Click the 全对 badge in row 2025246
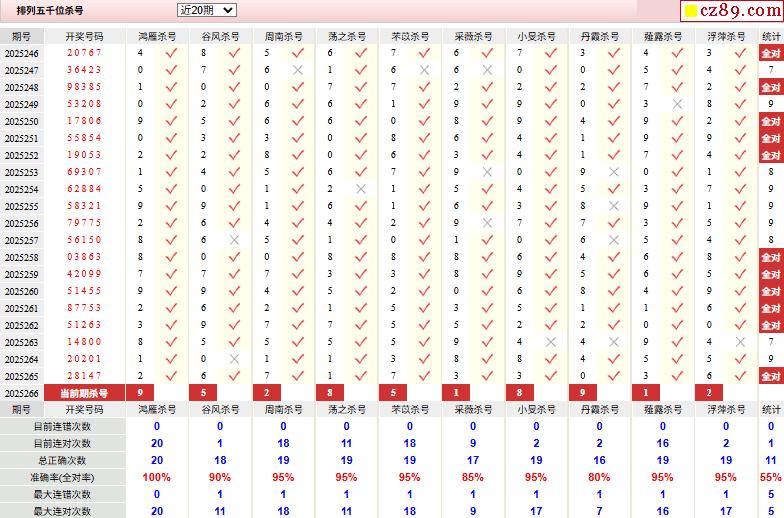The image size is (784, 518). click(771, 53)
